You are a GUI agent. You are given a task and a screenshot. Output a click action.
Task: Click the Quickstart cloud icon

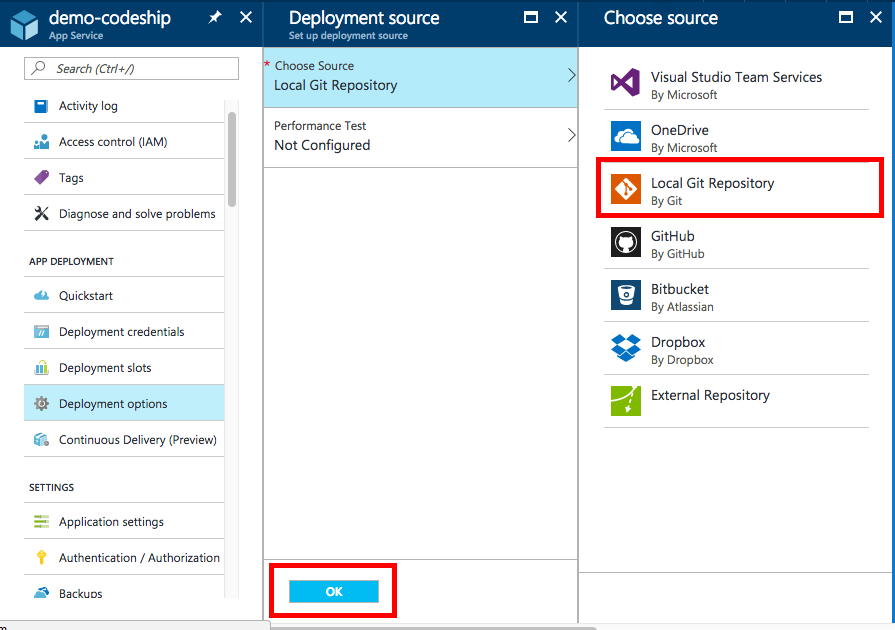(41, 296)
